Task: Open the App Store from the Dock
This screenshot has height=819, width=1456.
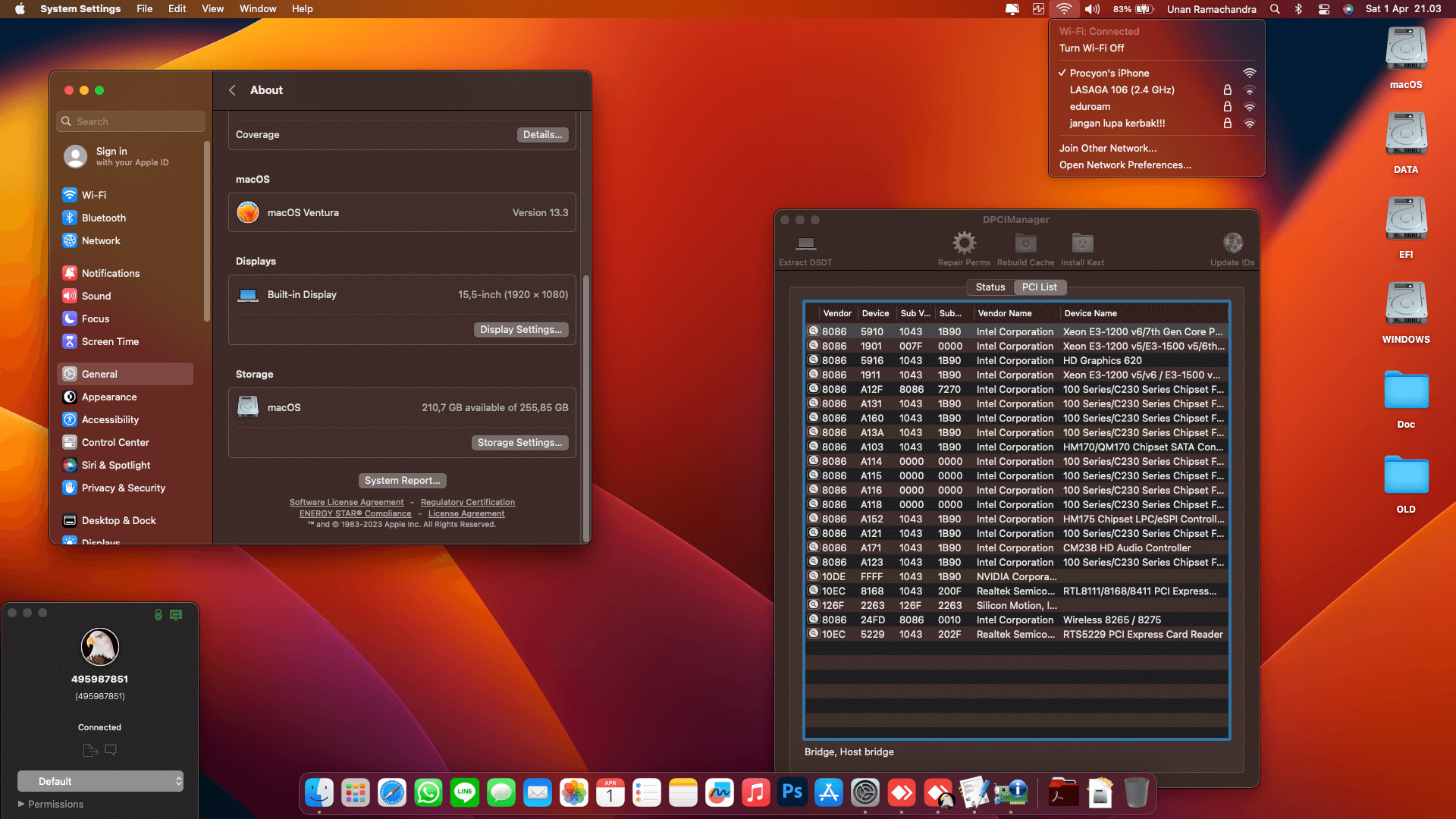Action: (828, 792)
